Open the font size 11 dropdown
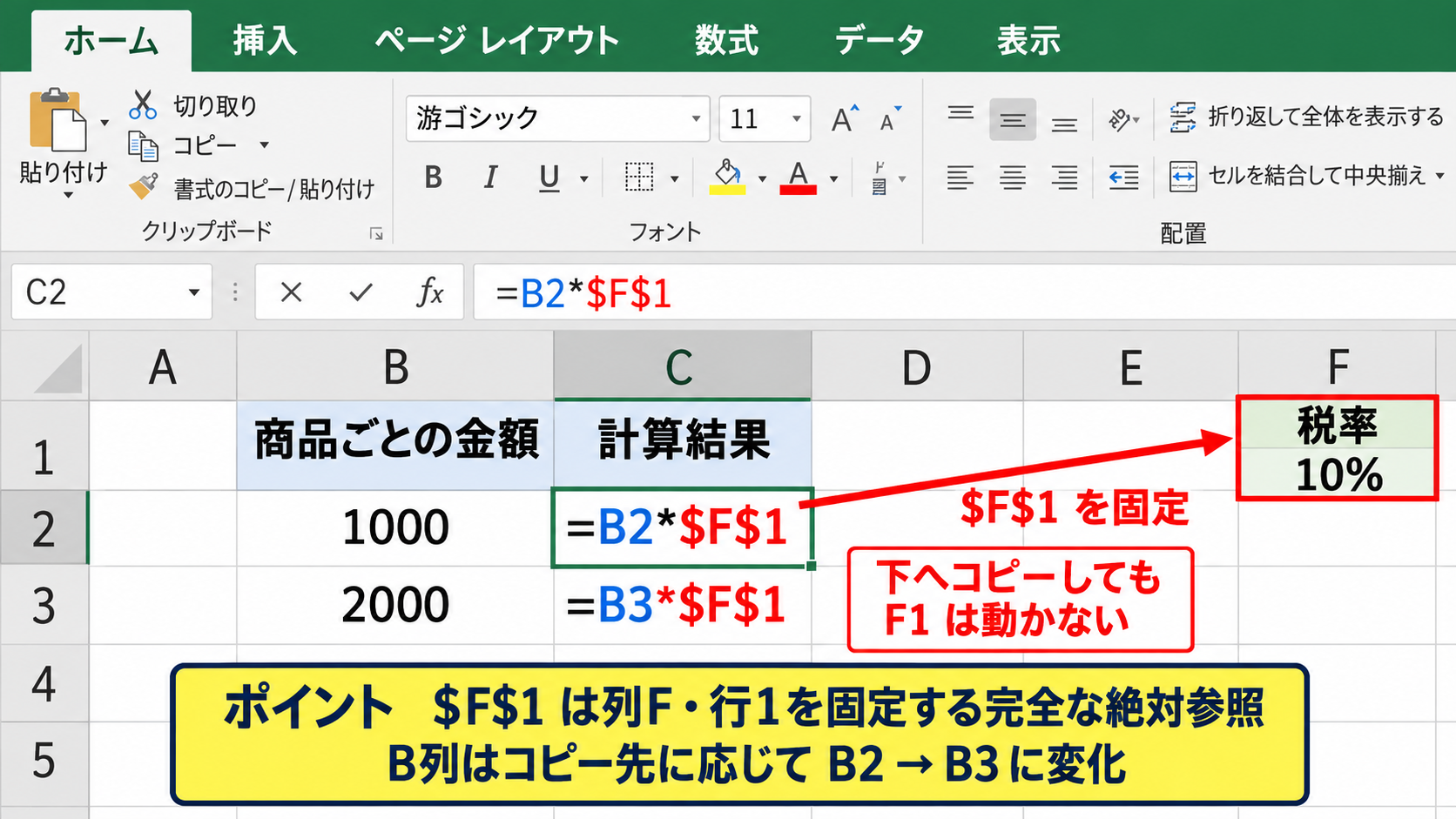Viewport: 1456px width, 819px height. (796, 118)
